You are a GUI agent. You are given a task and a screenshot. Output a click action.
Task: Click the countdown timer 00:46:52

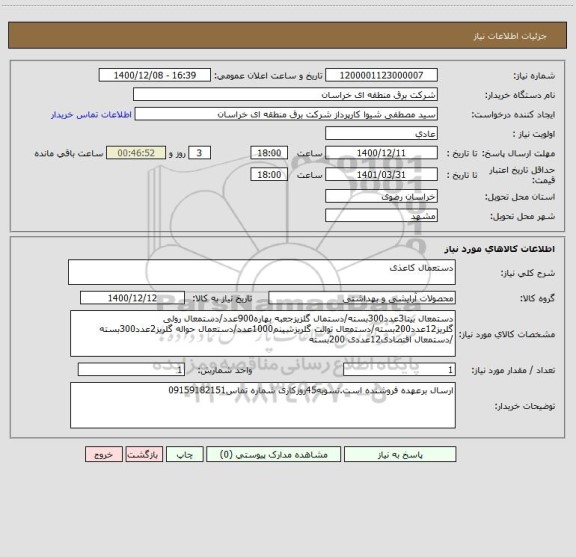[x=136, y=153]
